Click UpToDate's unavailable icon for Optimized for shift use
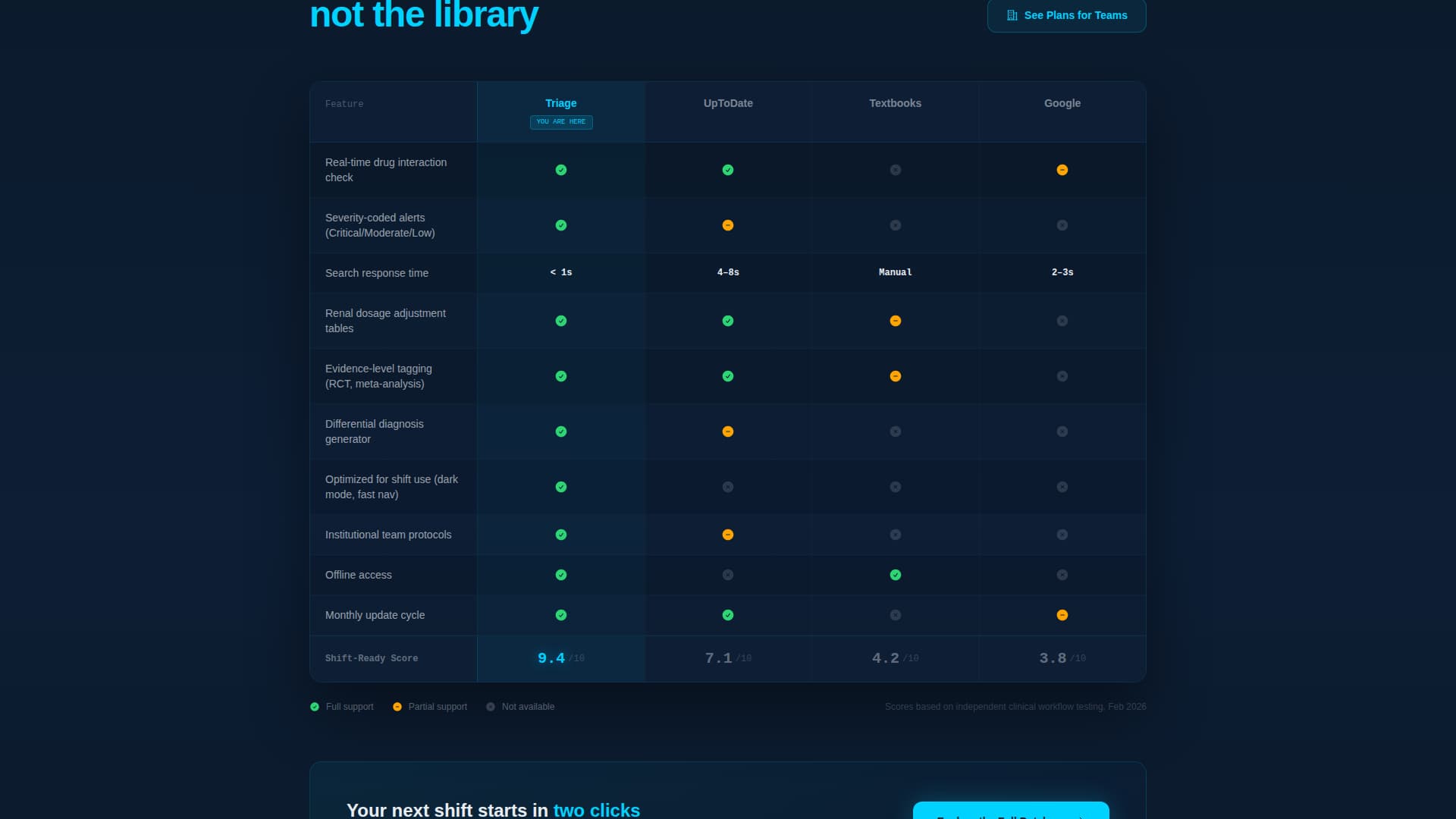Image resolution: width=1456 pixels, height=819 pixels. click(728, 487)
